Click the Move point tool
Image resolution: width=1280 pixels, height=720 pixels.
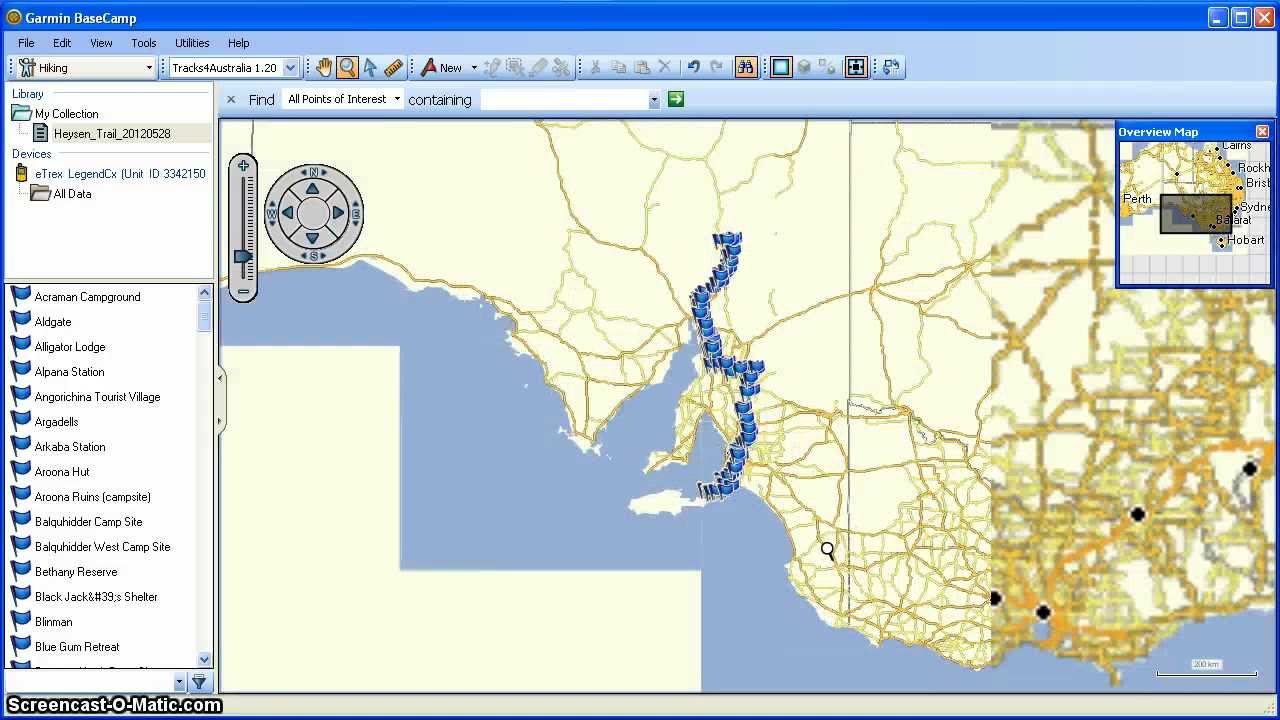pyautogui.click(x=515, y=68)
